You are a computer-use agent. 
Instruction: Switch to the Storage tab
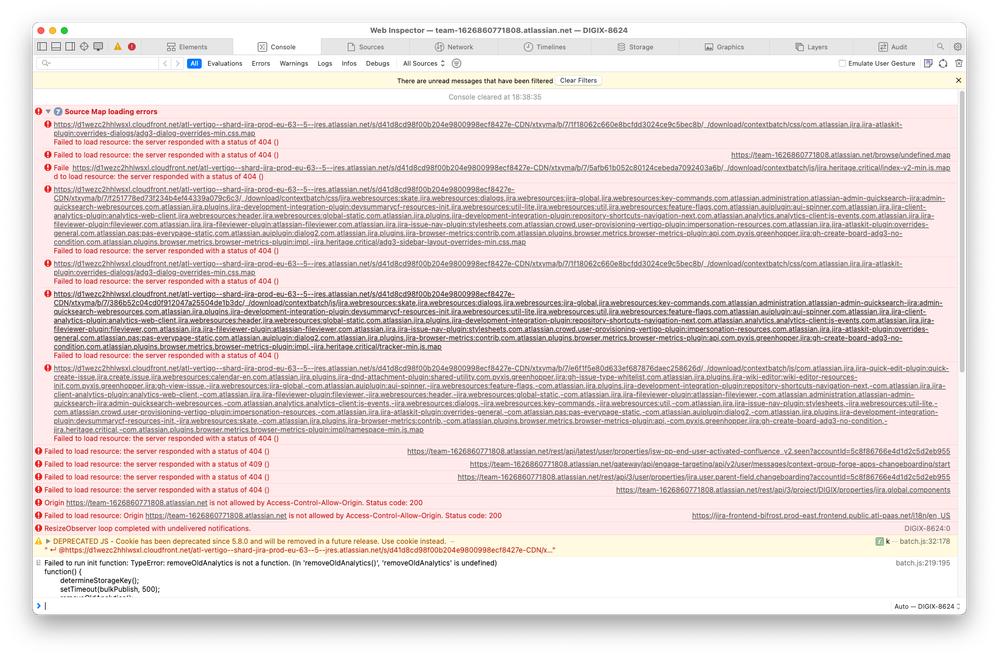click(x=635, y=46)
